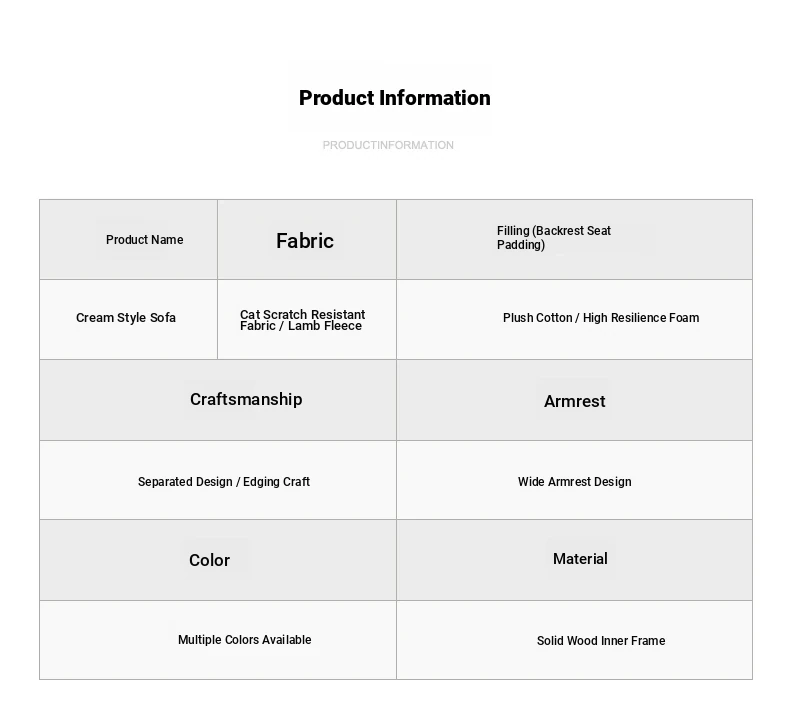Click the Product Name header cell

[128, 239]
